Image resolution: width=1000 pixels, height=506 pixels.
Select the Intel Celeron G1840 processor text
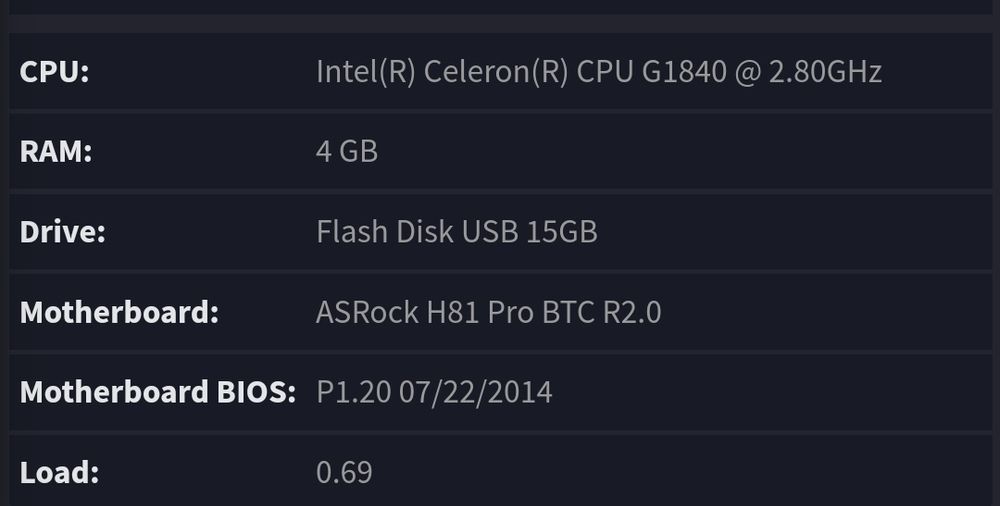point(598,73)
